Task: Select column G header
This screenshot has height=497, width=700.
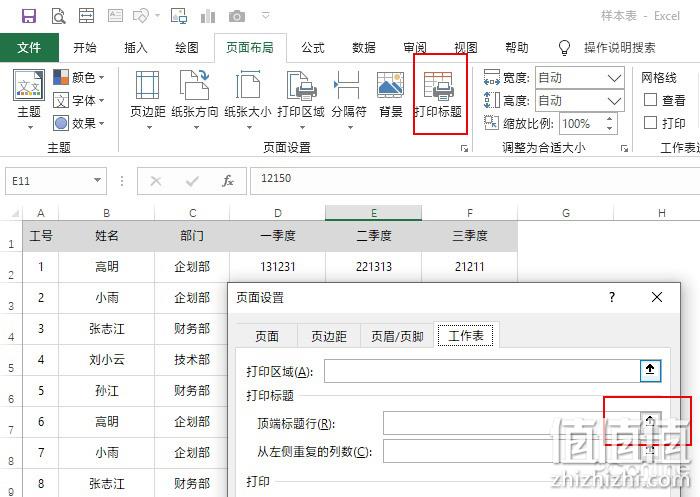Action: click(566, 213)
